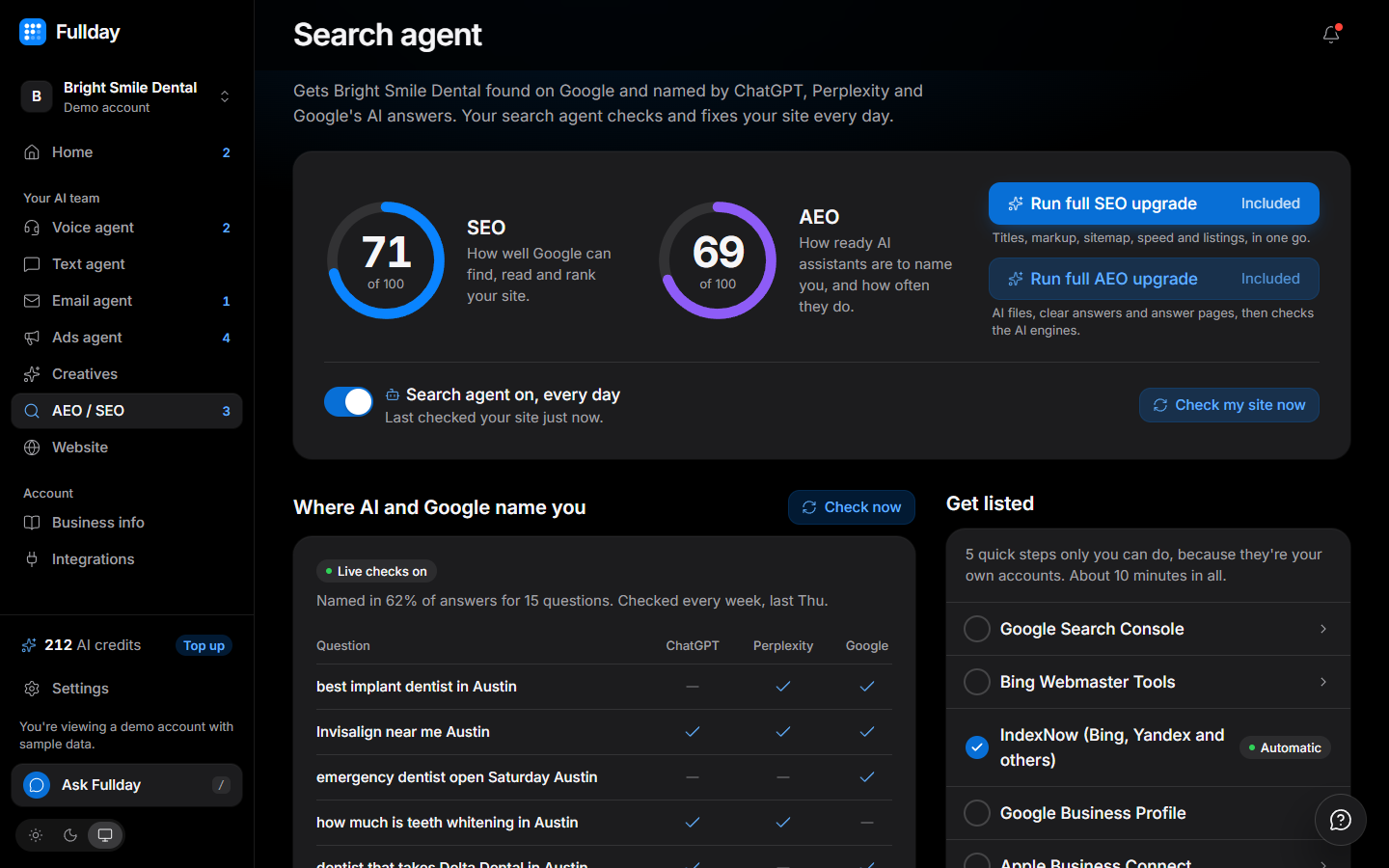Click the Automatic badge on IndexNow
This screenshot has width=1389, height=868.
click(1285, 747)
